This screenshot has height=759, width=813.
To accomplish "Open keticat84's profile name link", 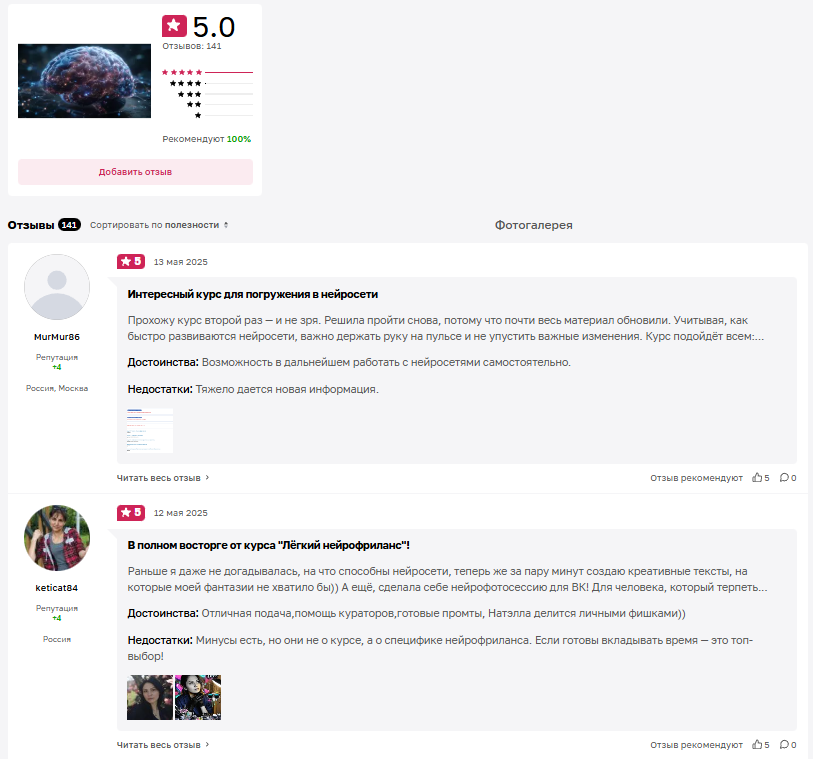I will (x=57, y=587).
